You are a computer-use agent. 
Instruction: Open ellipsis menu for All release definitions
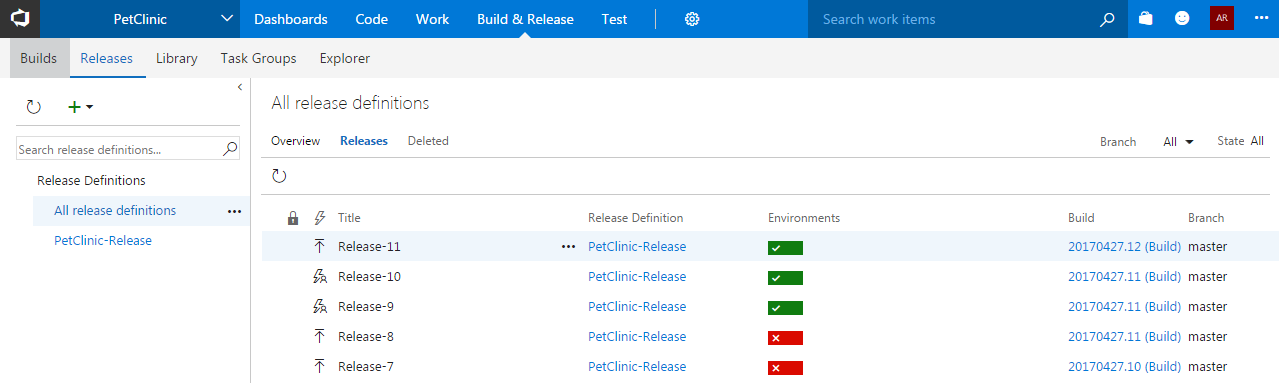coord(234,211)
